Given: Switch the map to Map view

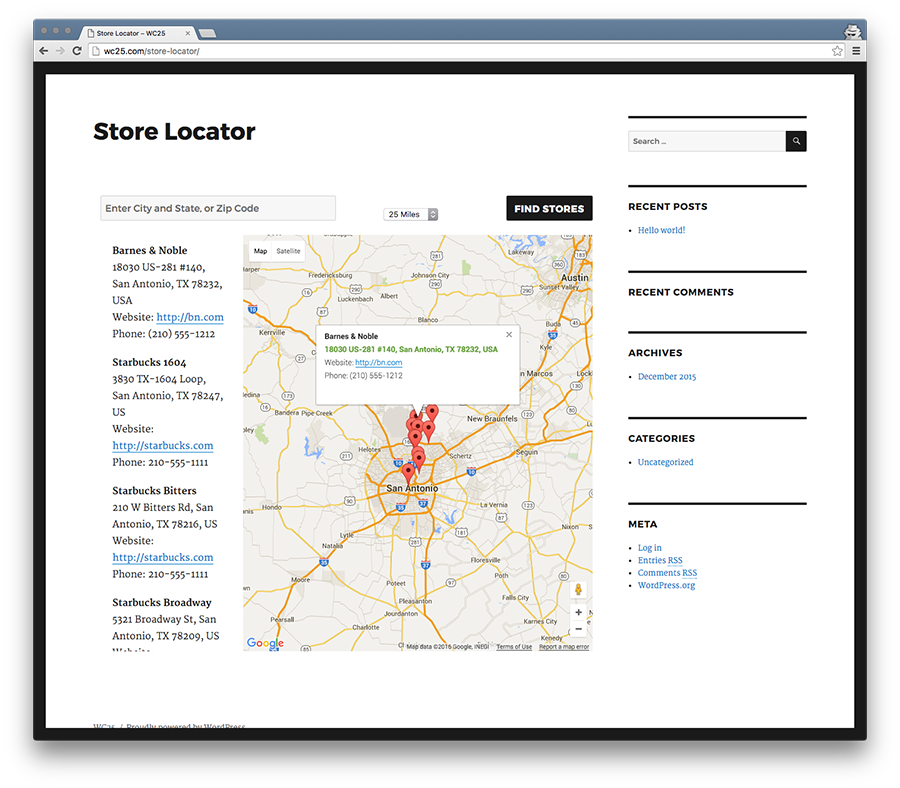Looking at the screenshot, I should click(261, 251).
